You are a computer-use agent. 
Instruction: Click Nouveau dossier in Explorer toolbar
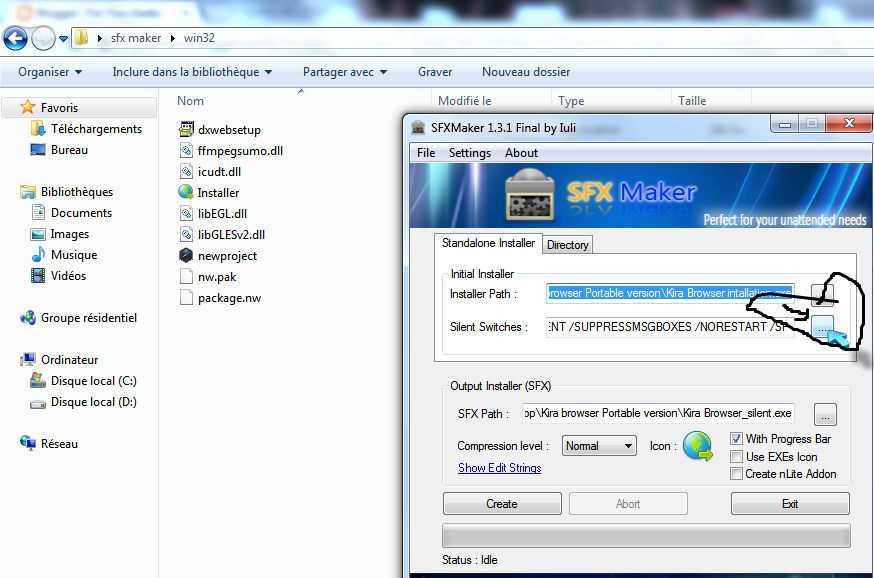(x=526, y=72)
